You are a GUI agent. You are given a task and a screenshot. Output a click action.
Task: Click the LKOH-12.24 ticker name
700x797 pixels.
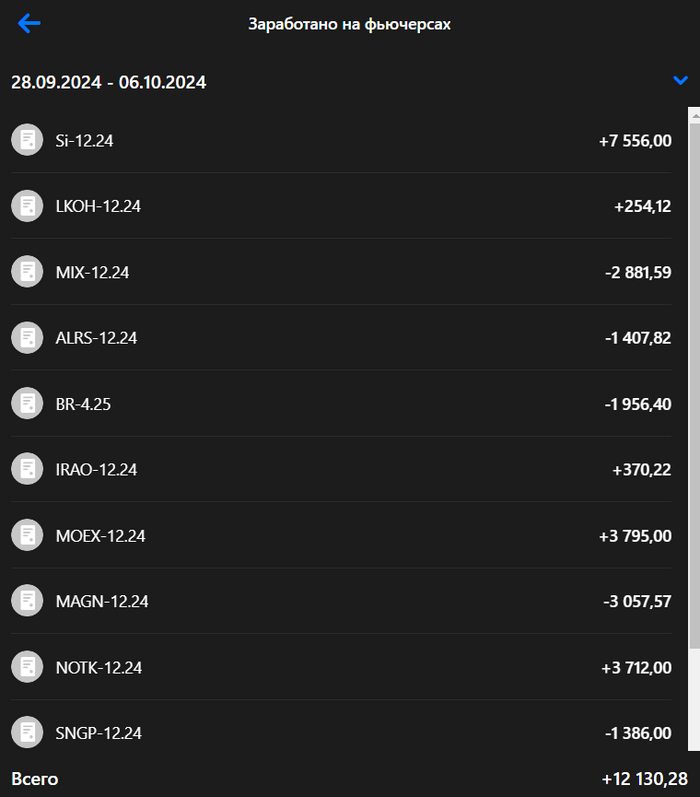(x=98, y=207)
